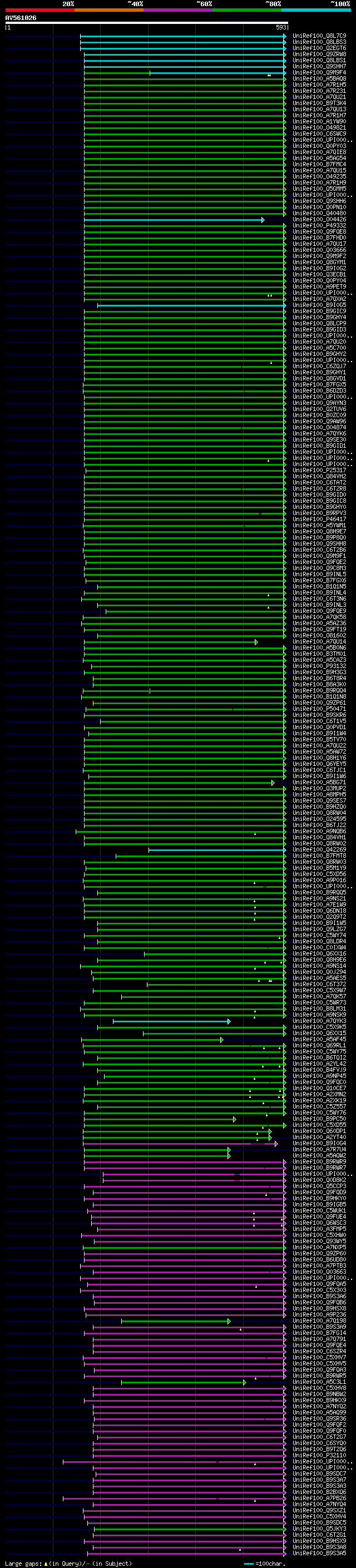Click the green alignment bar of Q5JKY3

tap(190, 1529)
